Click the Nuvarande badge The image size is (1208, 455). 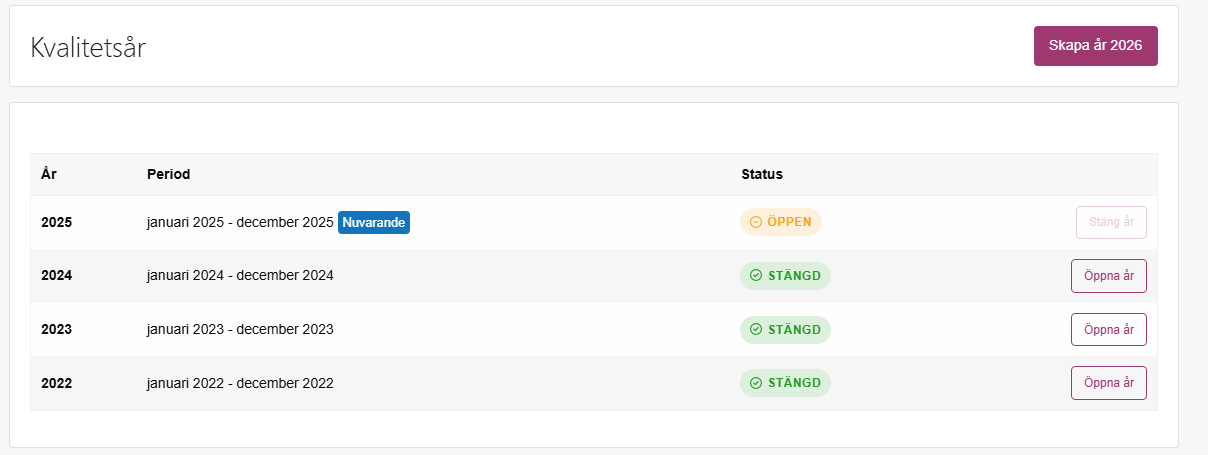point(374,222)
